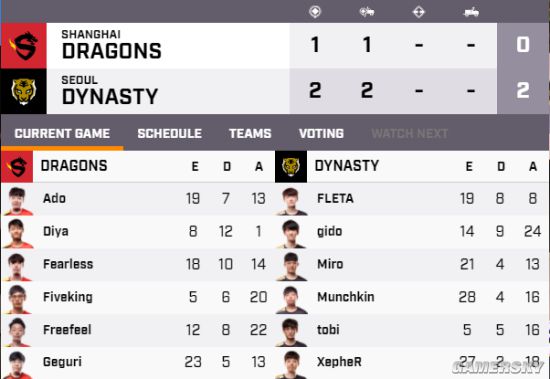
Task: Click FLETA's player portrait
Action: pos(291,201)
